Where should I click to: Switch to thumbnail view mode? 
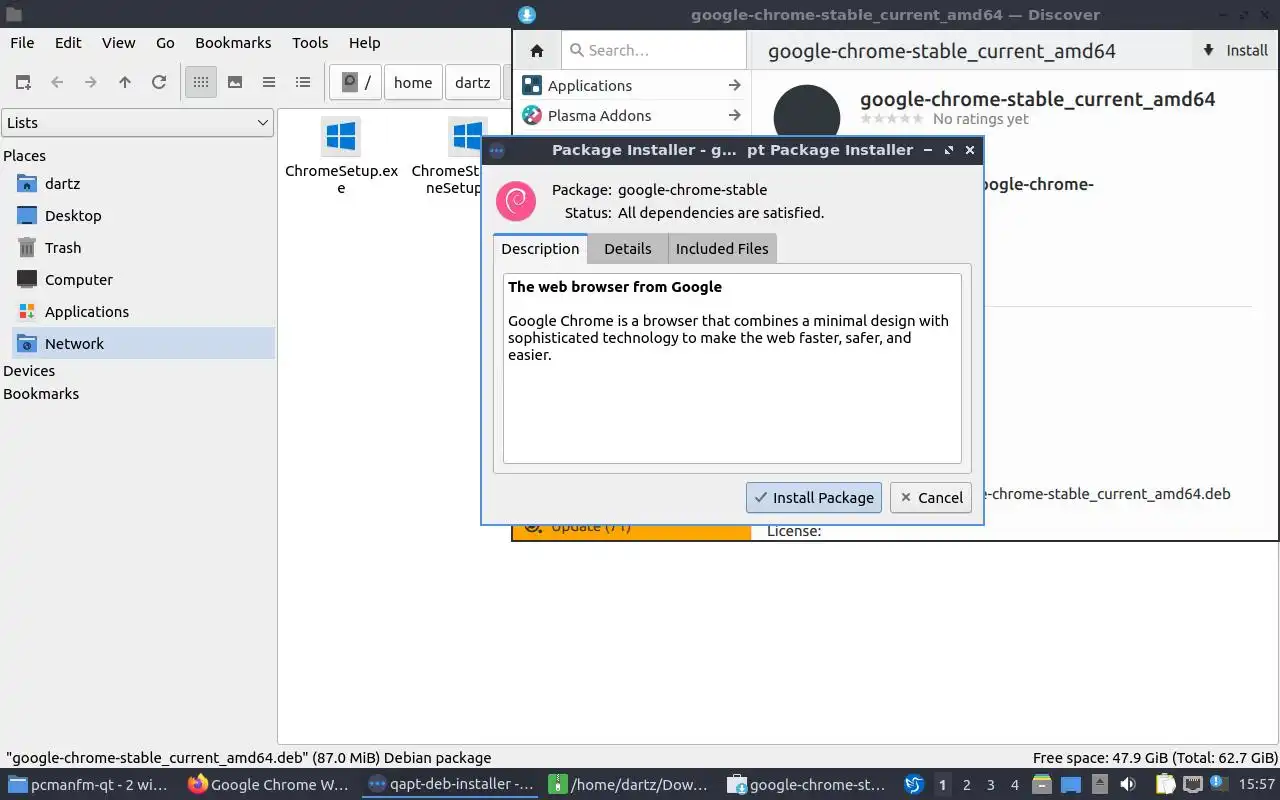(235, 82)
